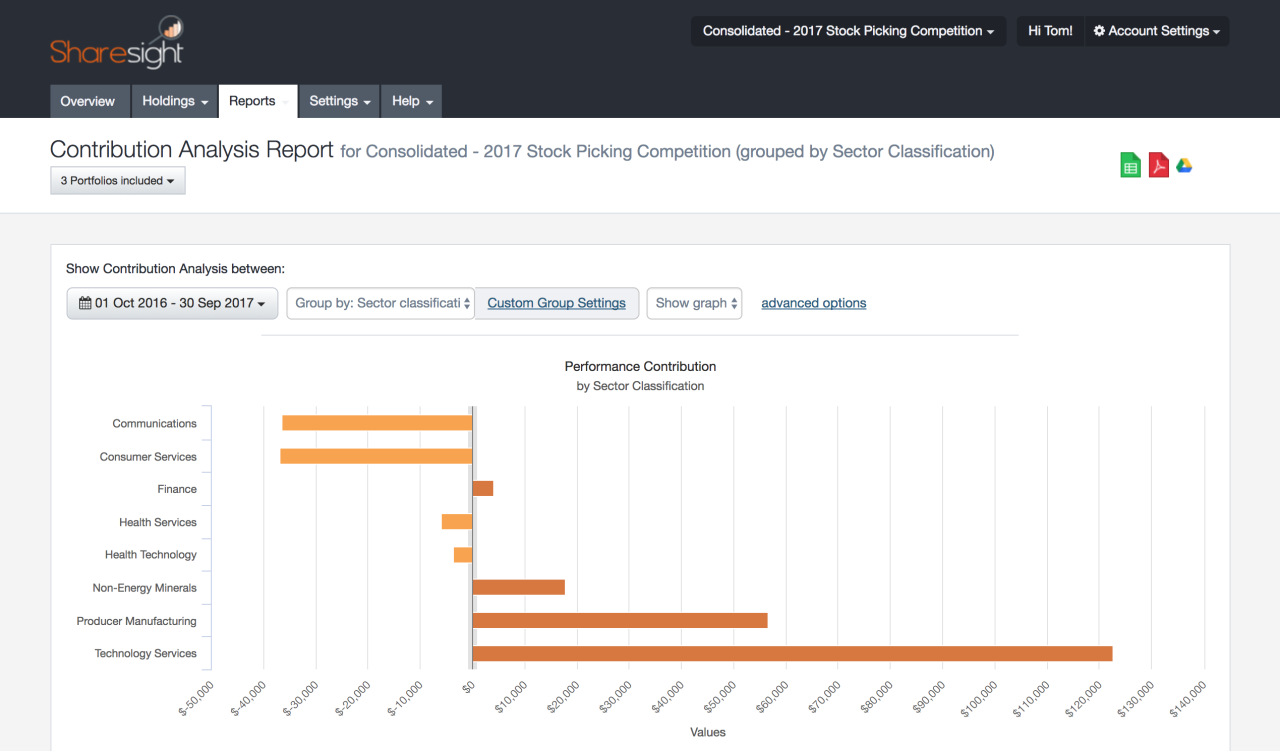
Task: Open the date range picker 01 Oct 2016
Action: 173,303
